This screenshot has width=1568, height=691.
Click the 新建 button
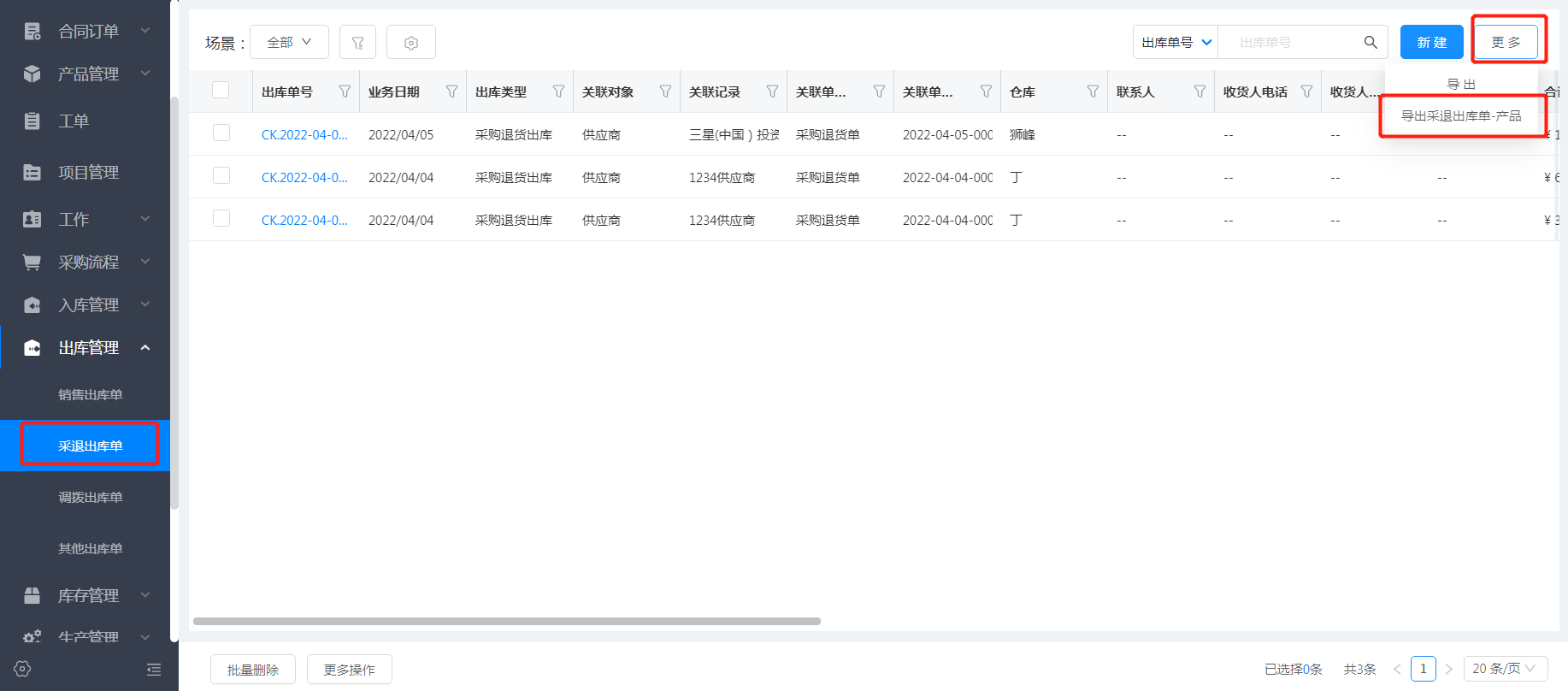(1432, 42)
